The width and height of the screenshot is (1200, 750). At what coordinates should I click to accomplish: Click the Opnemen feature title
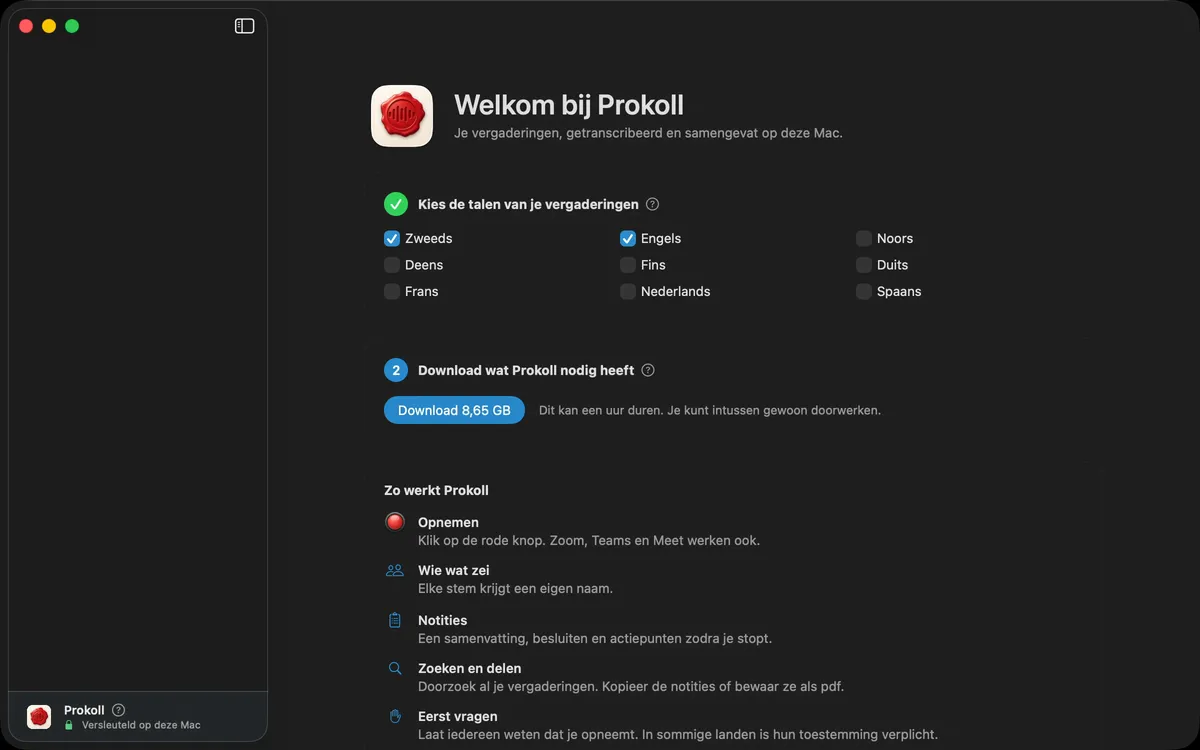(448, 522)
